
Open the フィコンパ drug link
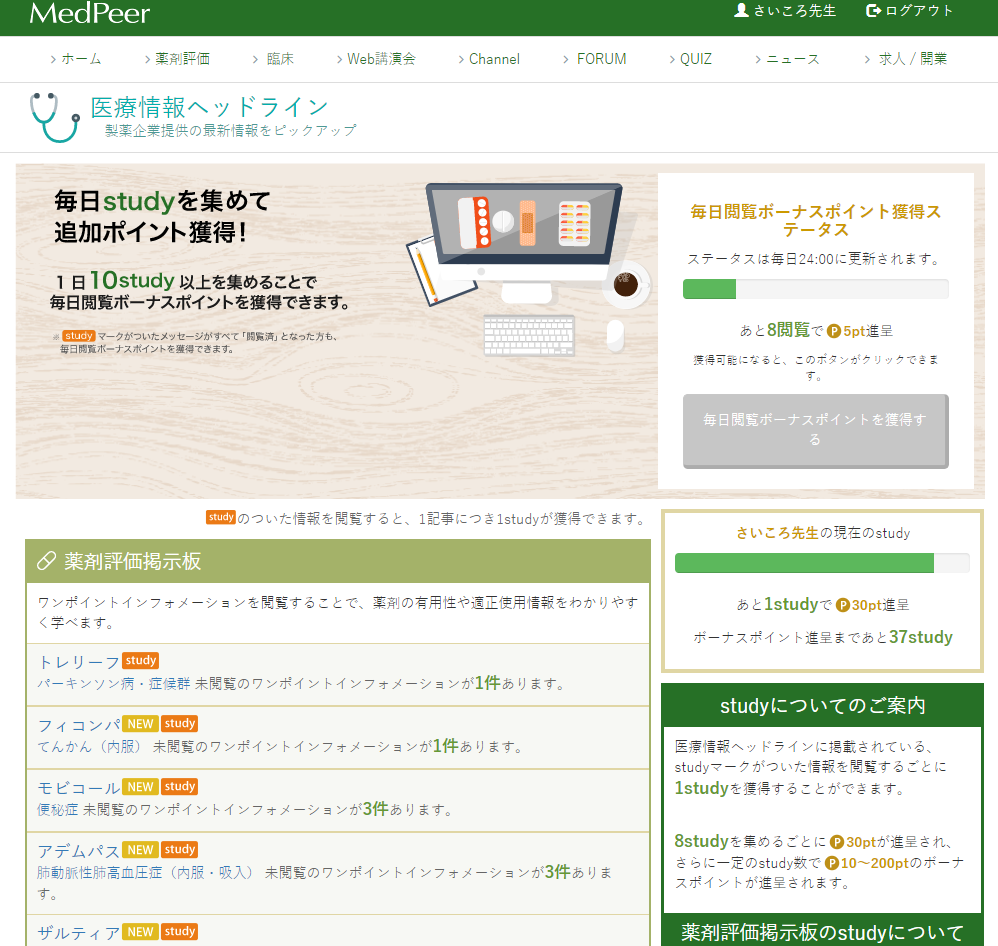point(79,725)
